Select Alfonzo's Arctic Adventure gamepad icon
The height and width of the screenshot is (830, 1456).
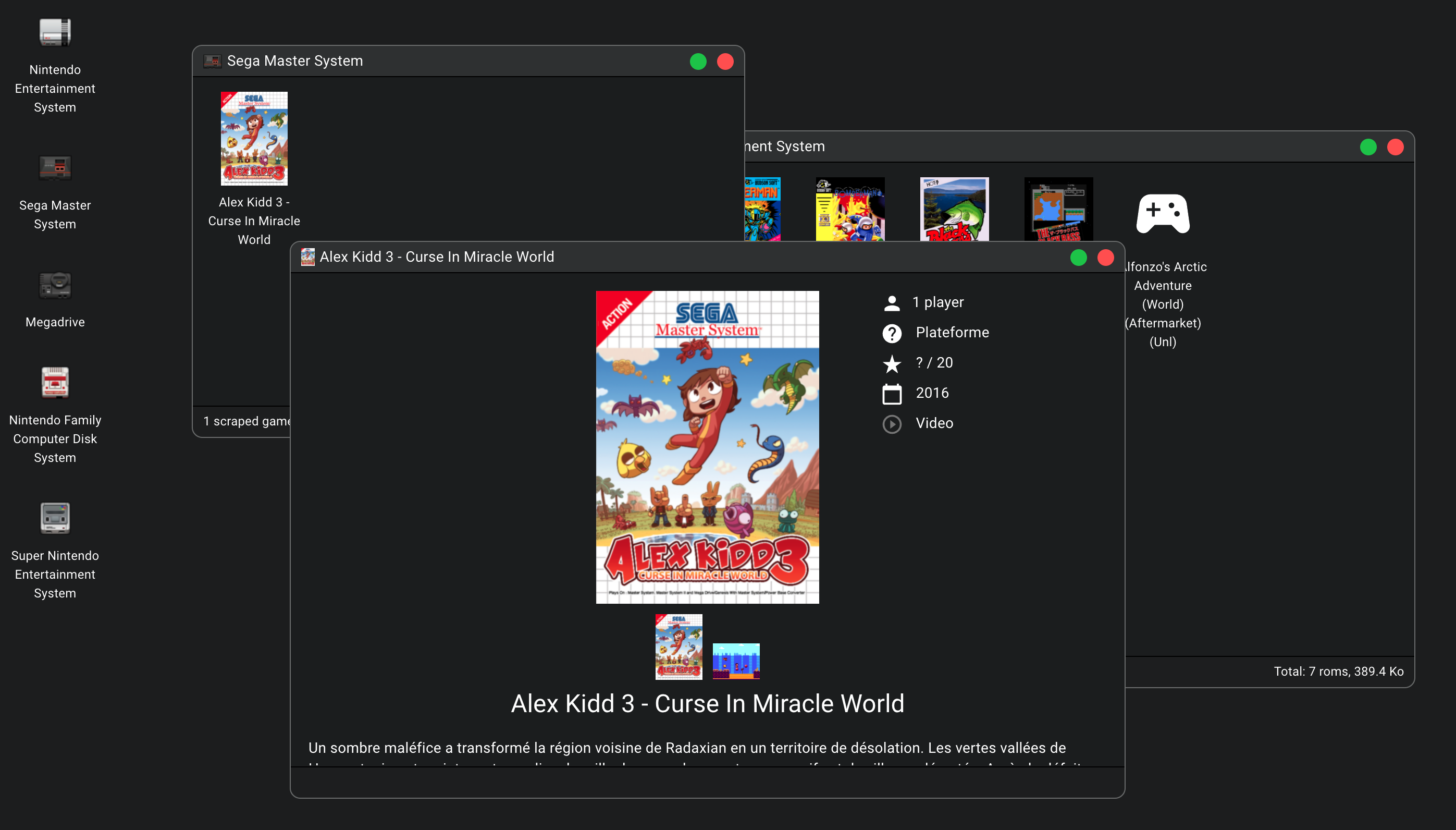click(x=1162, y=214)
